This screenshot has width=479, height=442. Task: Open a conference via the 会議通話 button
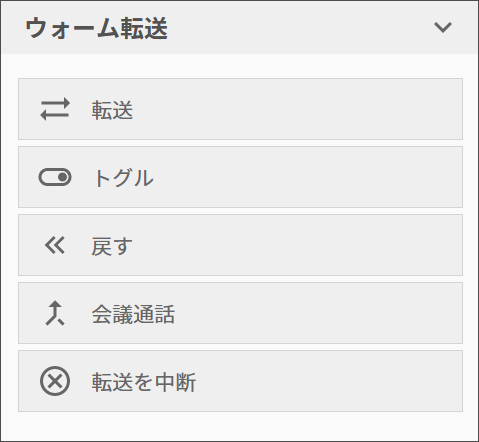[x=240, y=313]
